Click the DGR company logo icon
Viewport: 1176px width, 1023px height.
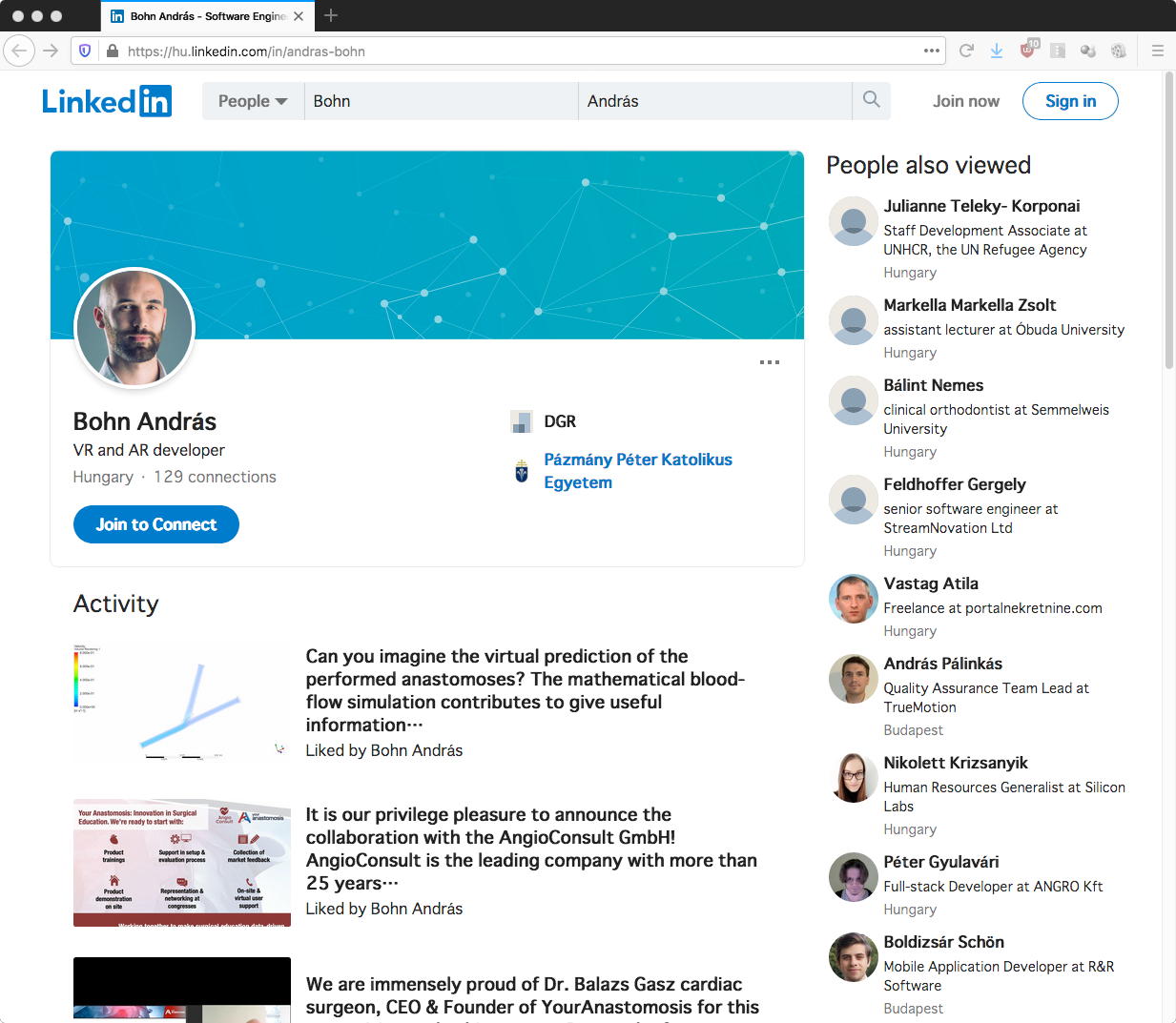(x=522, y=421)
